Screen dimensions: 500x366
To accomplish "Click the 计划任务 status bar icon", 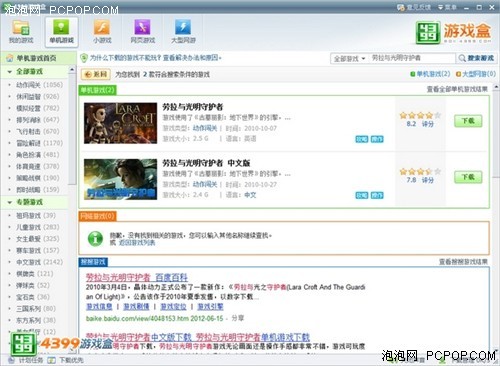I will click(x=12, y=360).
